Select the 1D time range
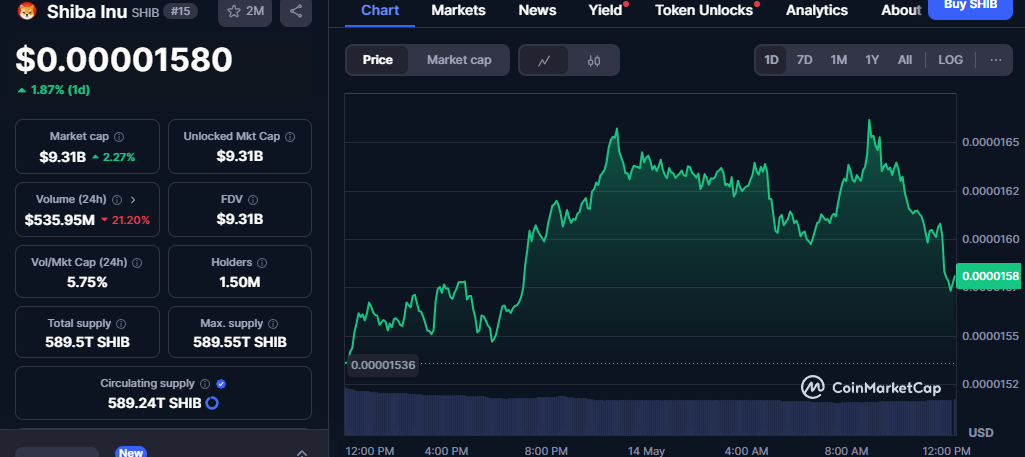This screenshot has height=457, width=1025. click(771, 60)
